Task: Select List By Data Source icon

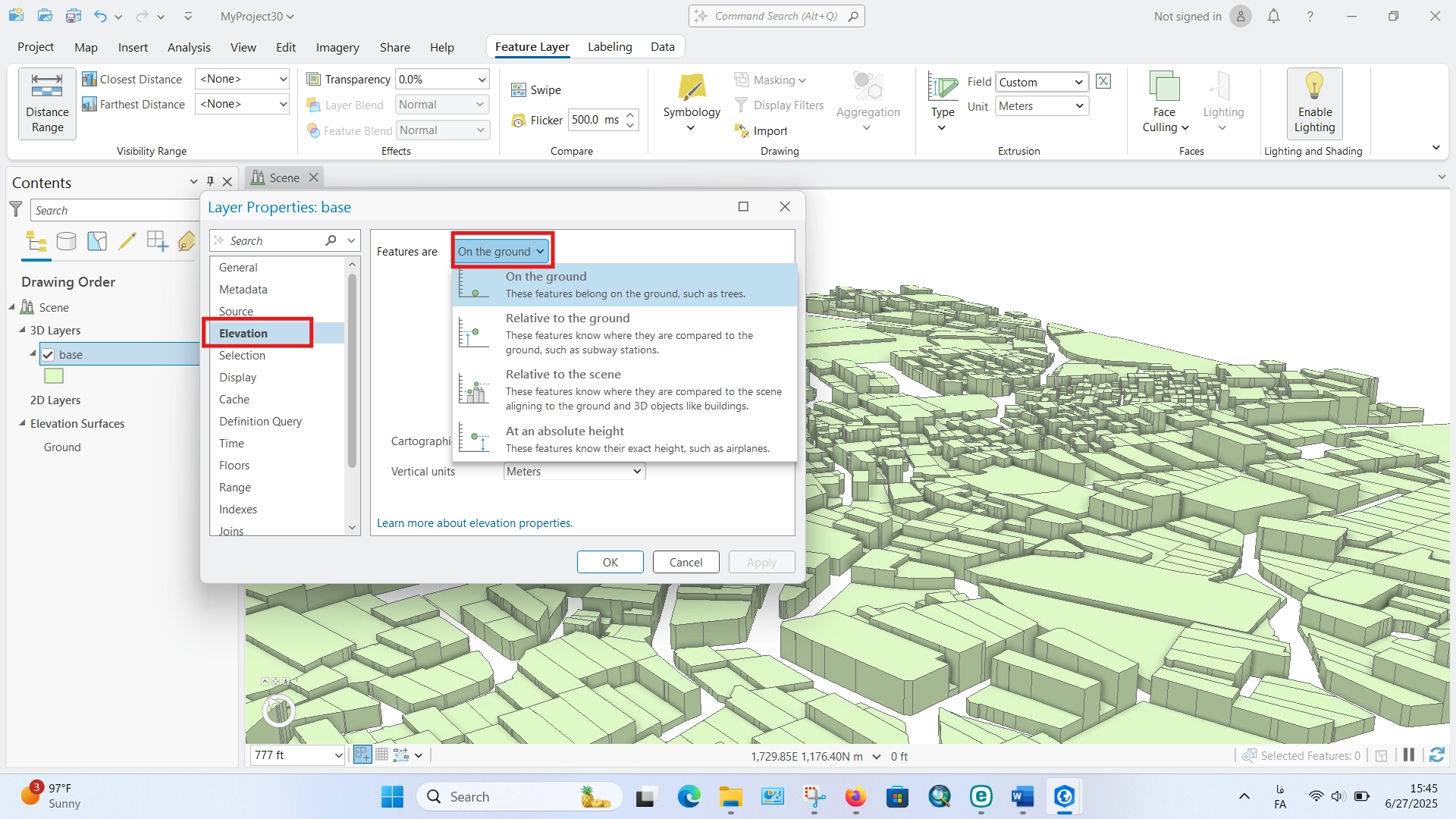Action: pos(67,242)
